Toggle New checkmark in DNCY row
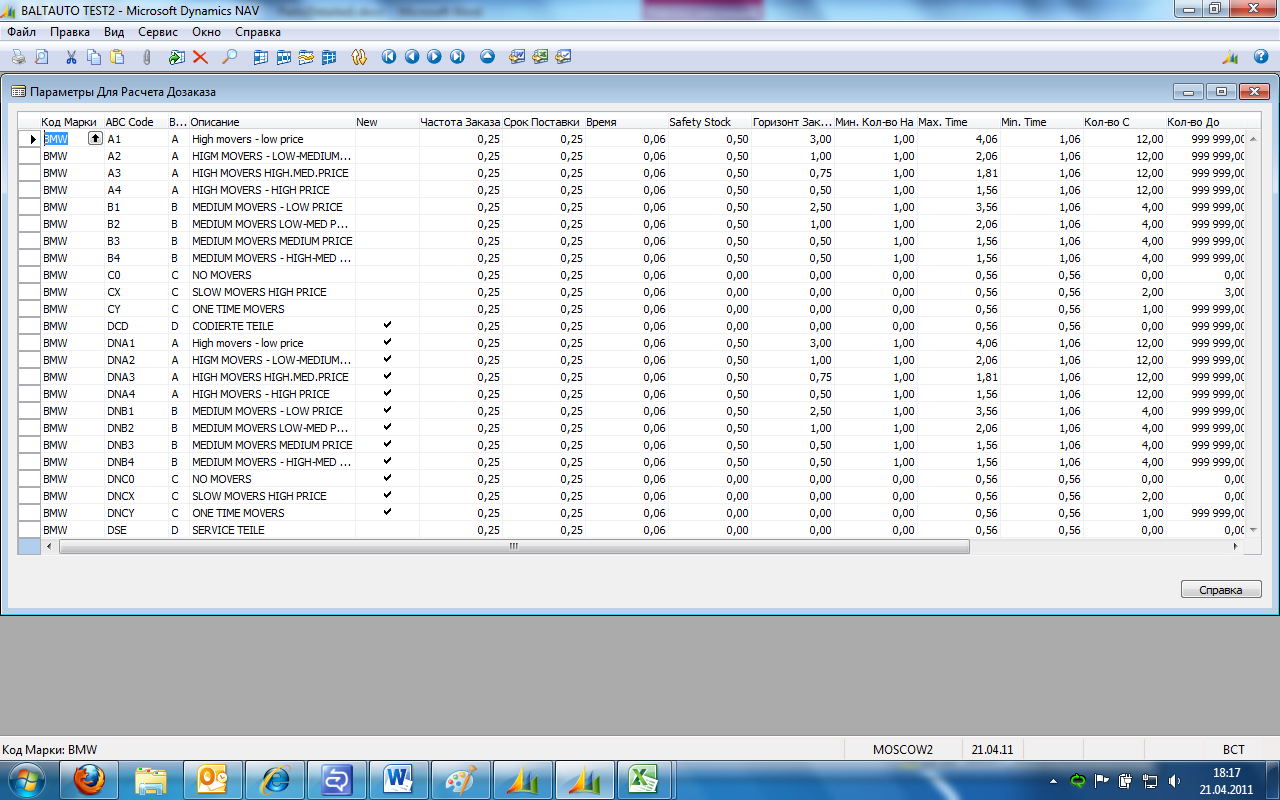This screenshot has height=800, width=1280. pos(387,513)
